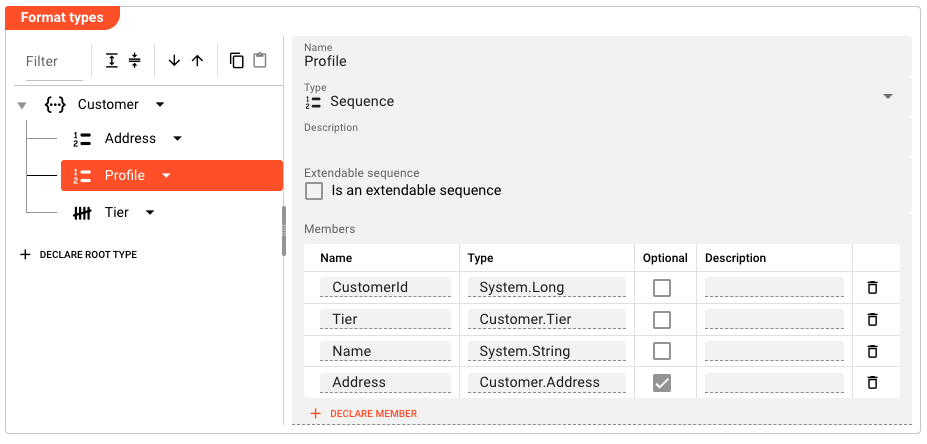Click the collapse all tree icon
This screenshot has width=927, height=444.
[135, 60]
